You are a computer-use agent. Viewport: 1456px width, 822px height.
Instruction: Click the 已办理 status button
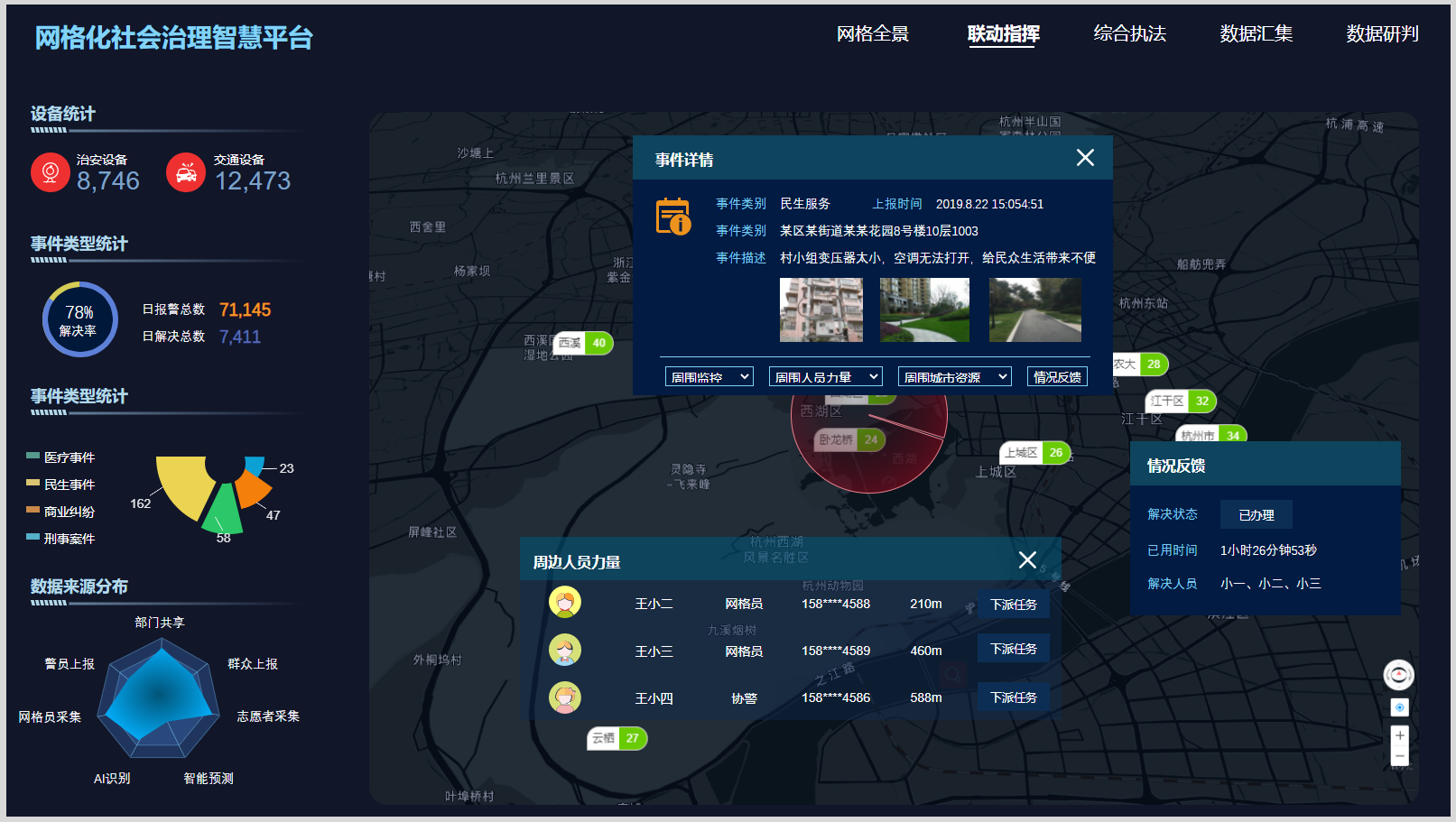pyautogui.click(x=1257, y=514)
